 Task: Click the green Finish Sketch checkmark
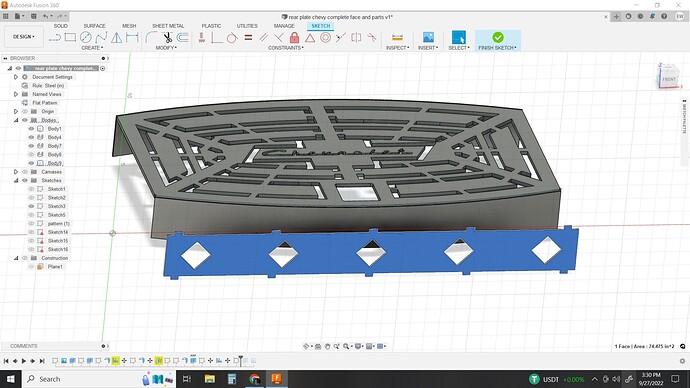click(x=498, y=37)
